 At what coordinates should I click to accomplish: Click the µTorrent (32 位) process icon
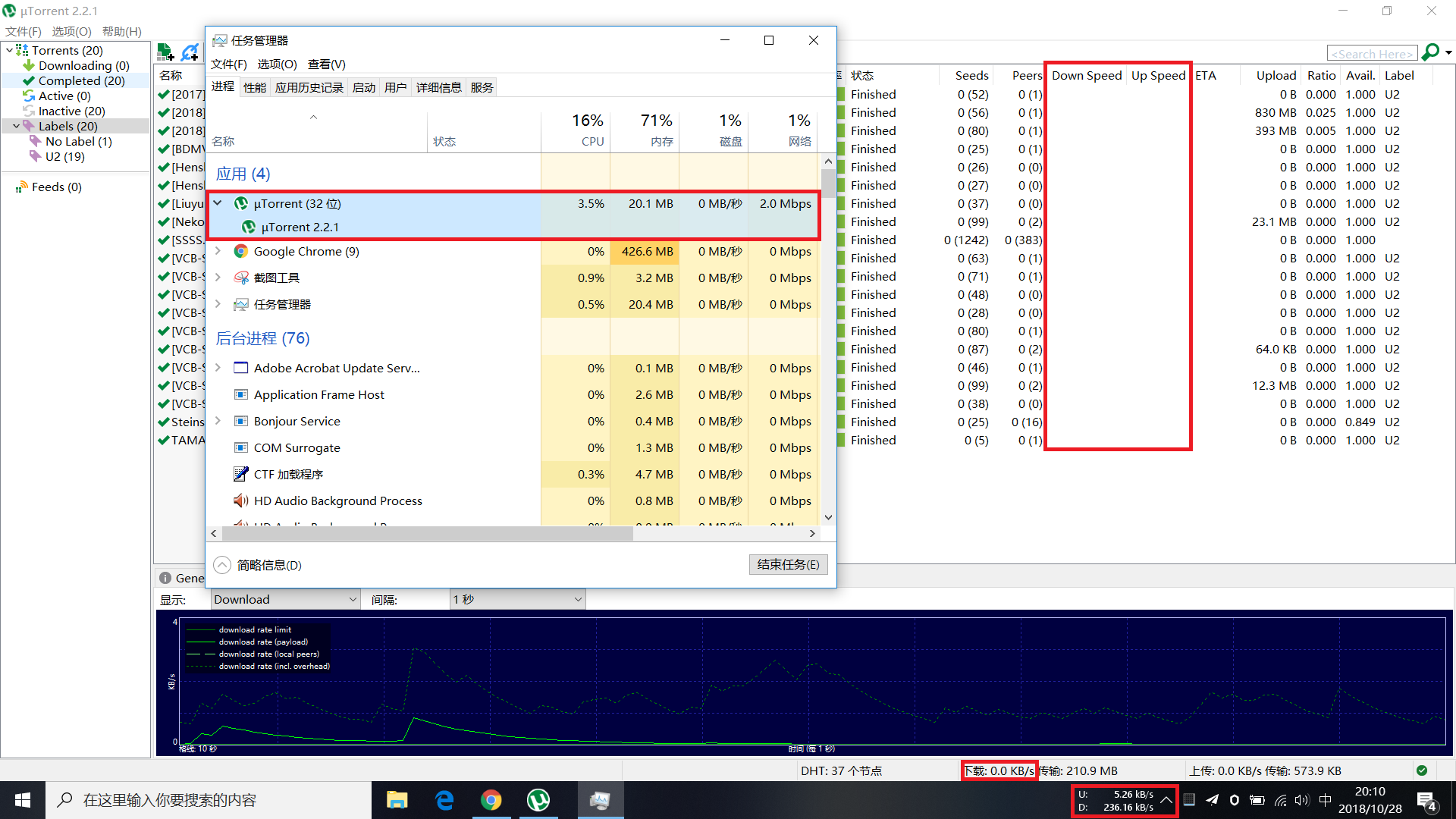(x=241, y=203)
